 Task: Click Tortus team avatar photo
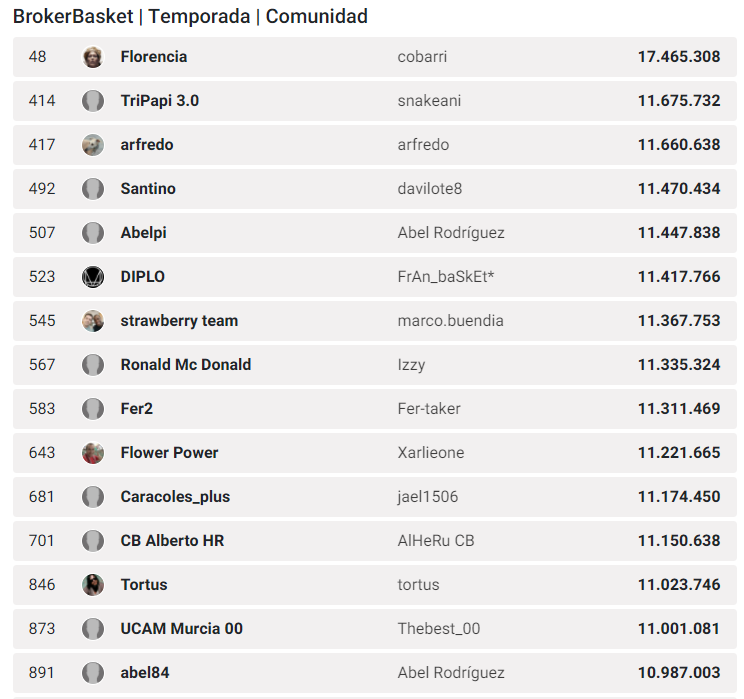[93, 585]
